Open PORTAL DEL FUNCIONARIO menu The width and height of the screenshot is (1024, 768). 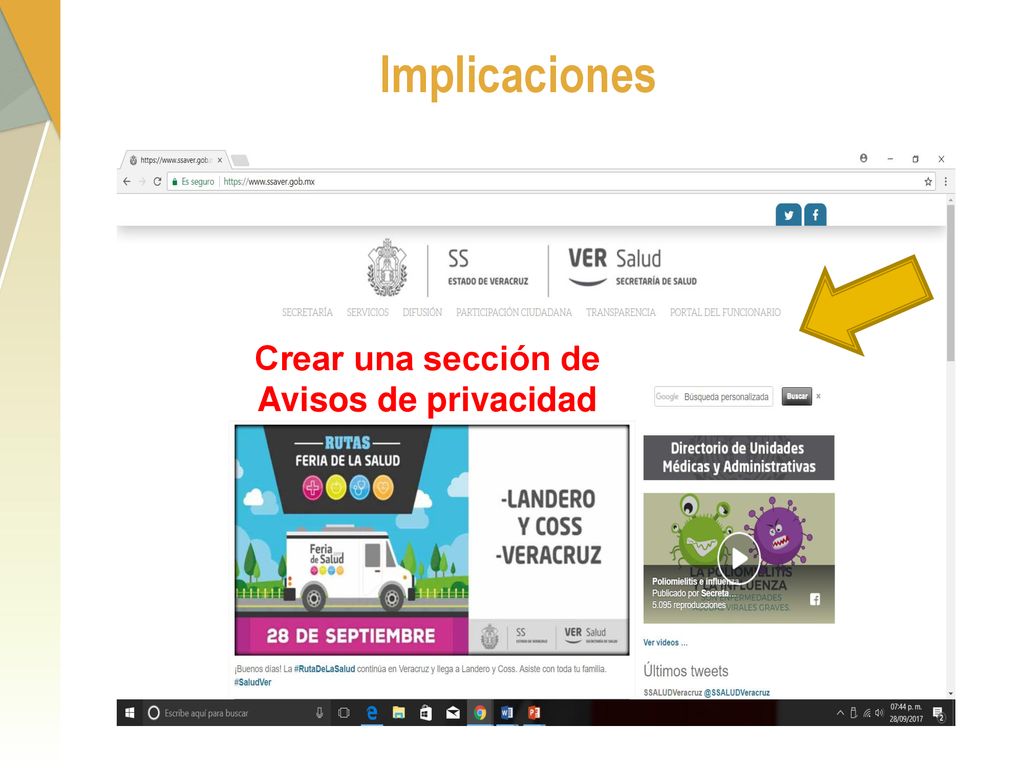pyautogui.click(x=725, y=312)
